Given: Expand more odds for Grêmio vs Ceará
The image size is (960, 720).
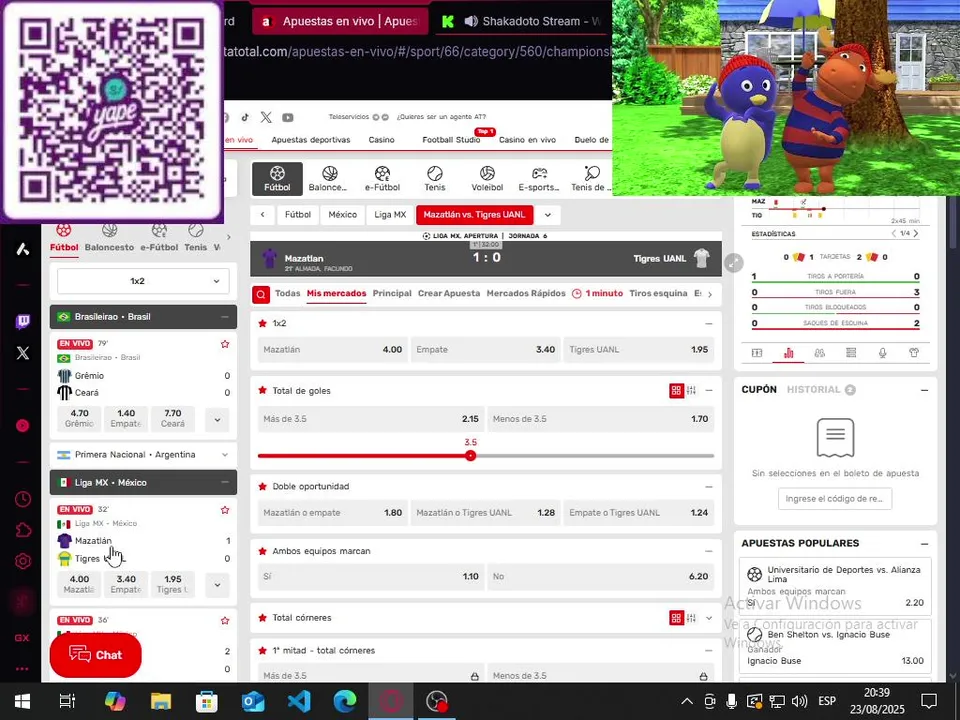Looking at the screenshot, I should [x=217, y=420].
